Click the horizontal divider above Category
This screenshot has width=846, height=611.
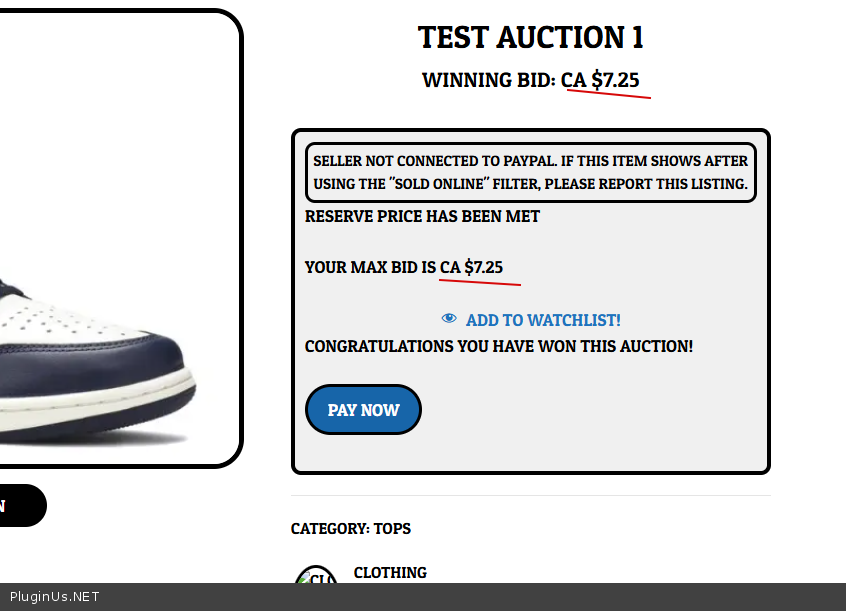coord(530,495)
